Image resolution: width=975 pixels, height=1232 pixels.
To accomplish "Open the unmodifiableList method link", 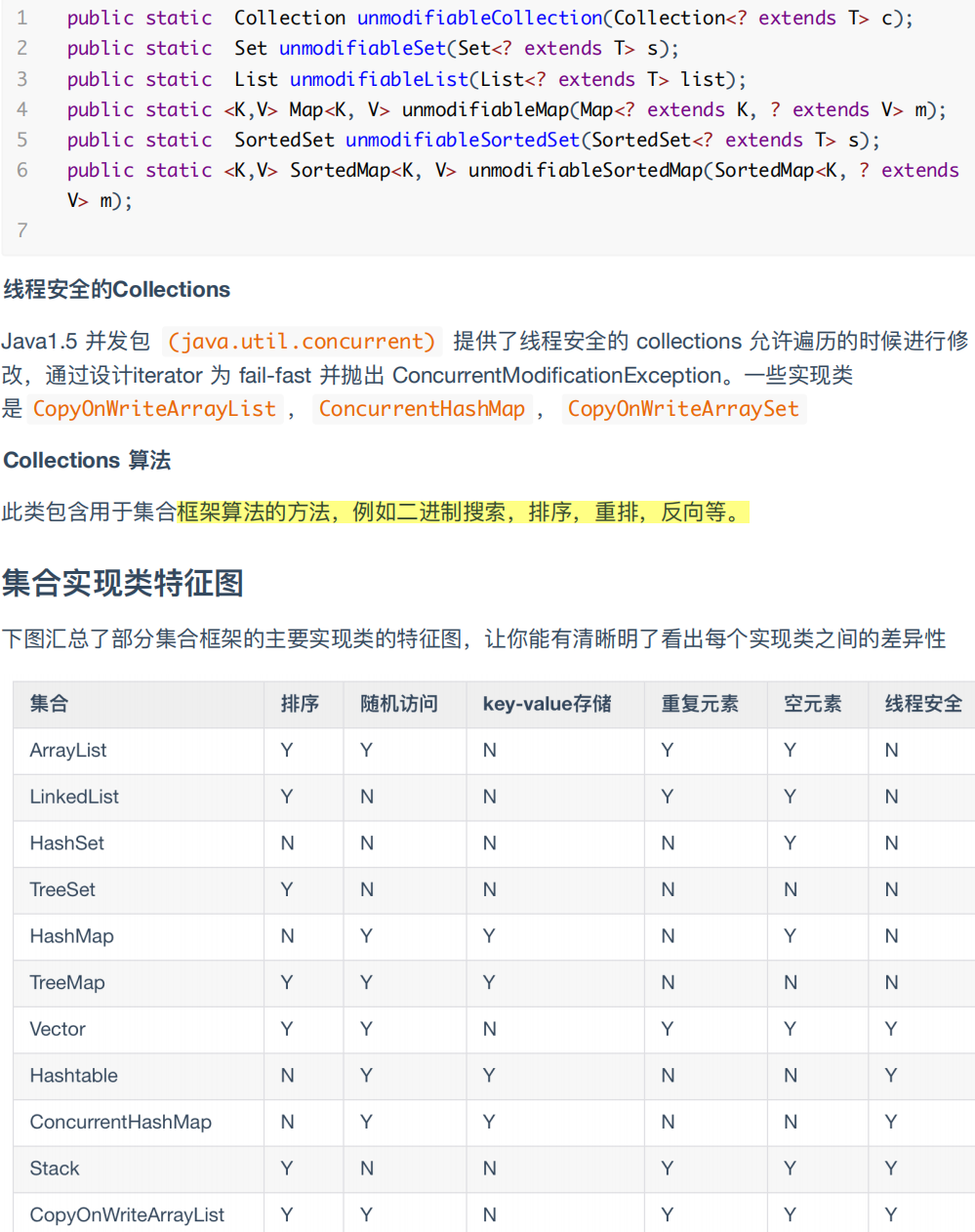I will coord(378,79).
